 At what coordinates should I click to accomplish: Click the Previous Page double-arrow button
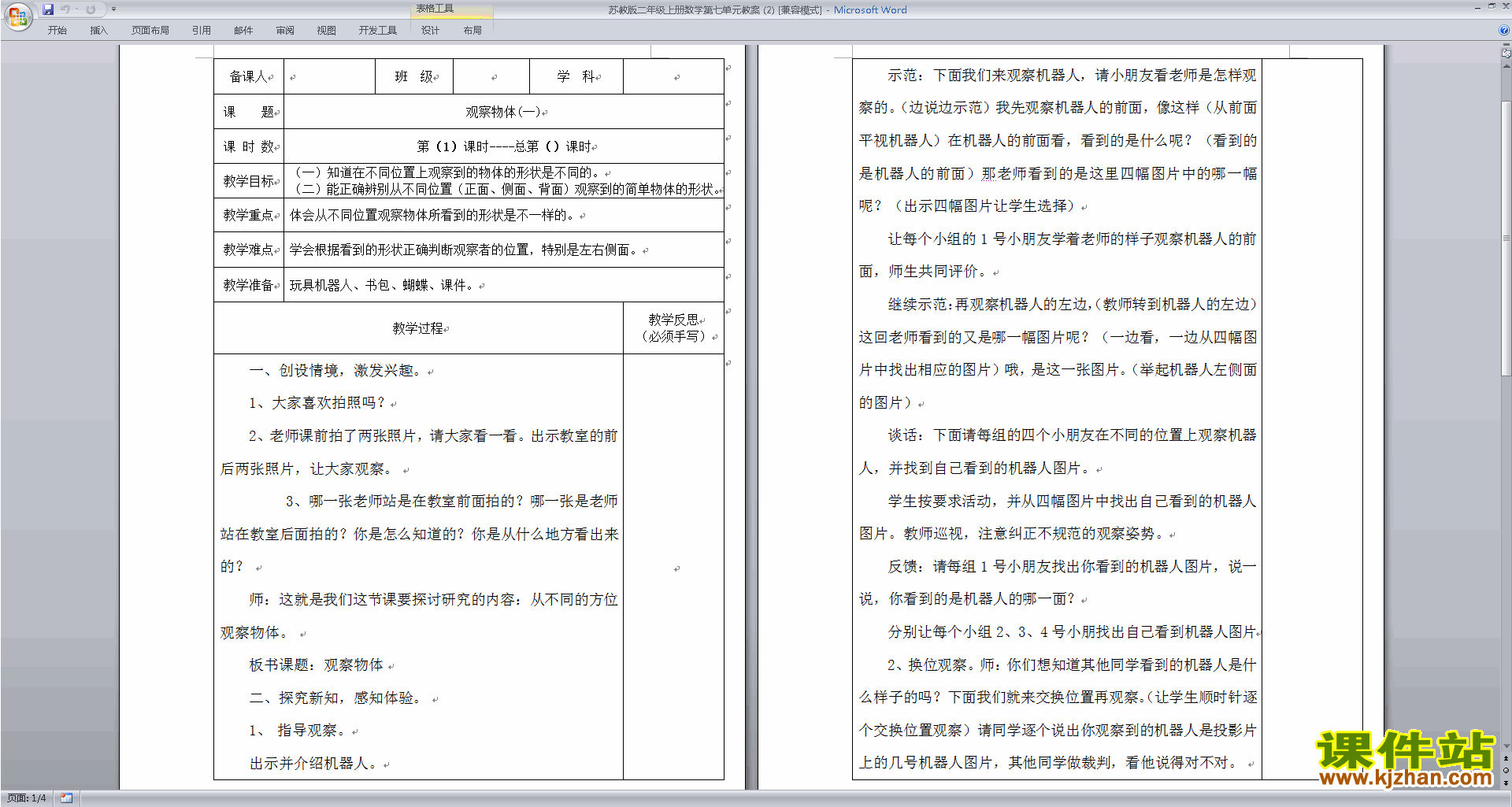pyautogui.click(x=1506, y=759)
